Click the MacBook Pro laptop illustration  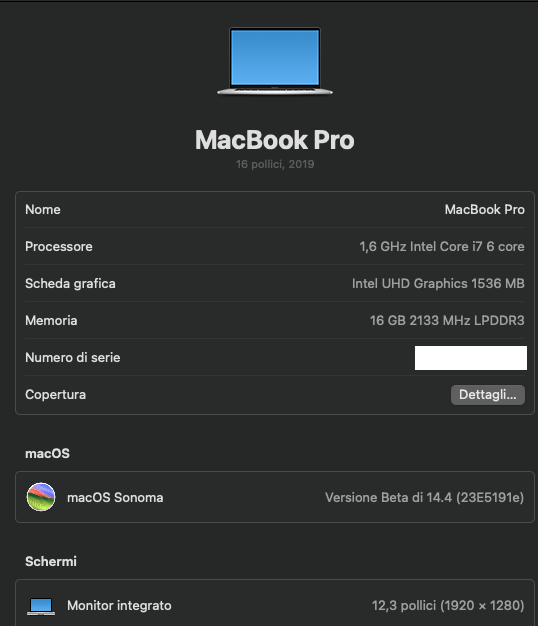pyautogui.click(x=275, y=61)
